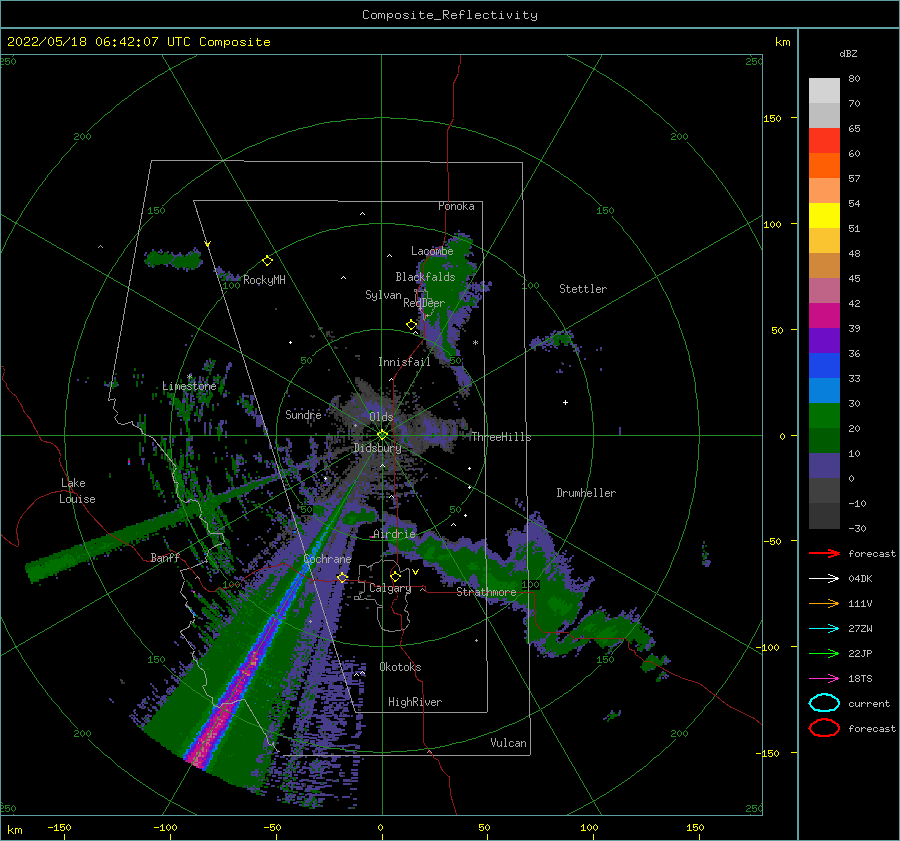Click the radar center diamond between Olds and Didsbury
The height and width of the screenshot is (841, 900).
[x=382, y=435]
